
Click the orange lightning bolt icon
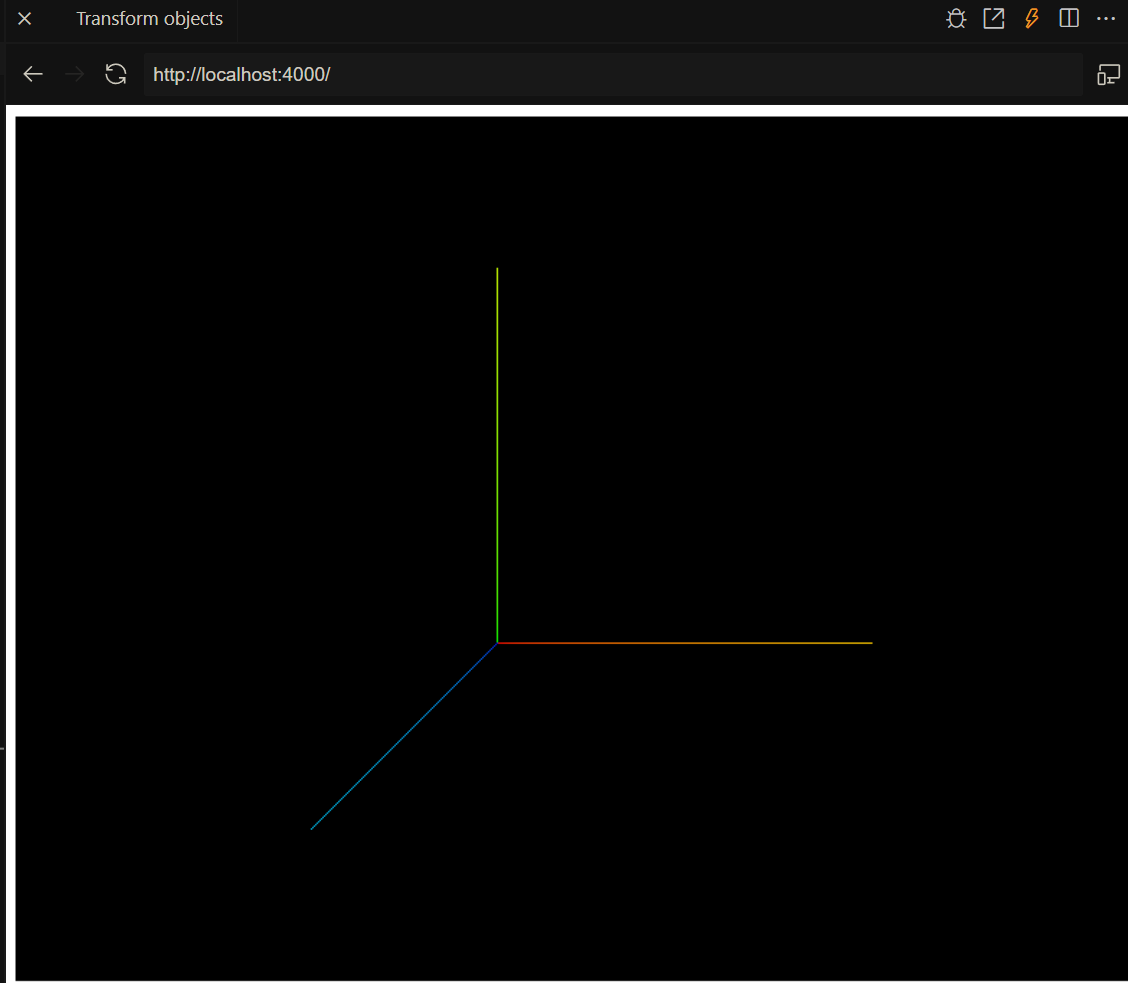[x=1032, y=19]
